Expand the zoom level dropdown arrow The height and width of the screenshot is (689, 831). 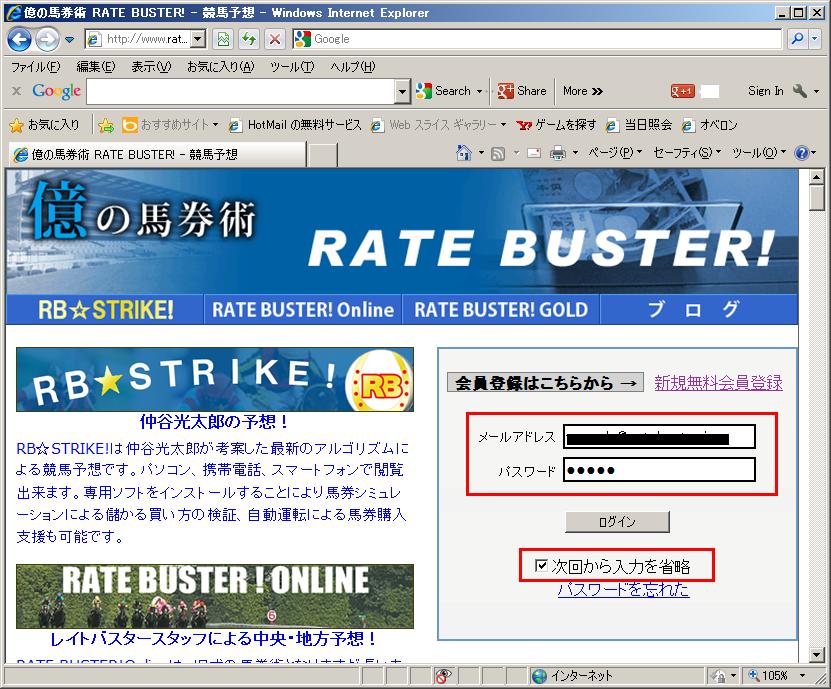802,676
